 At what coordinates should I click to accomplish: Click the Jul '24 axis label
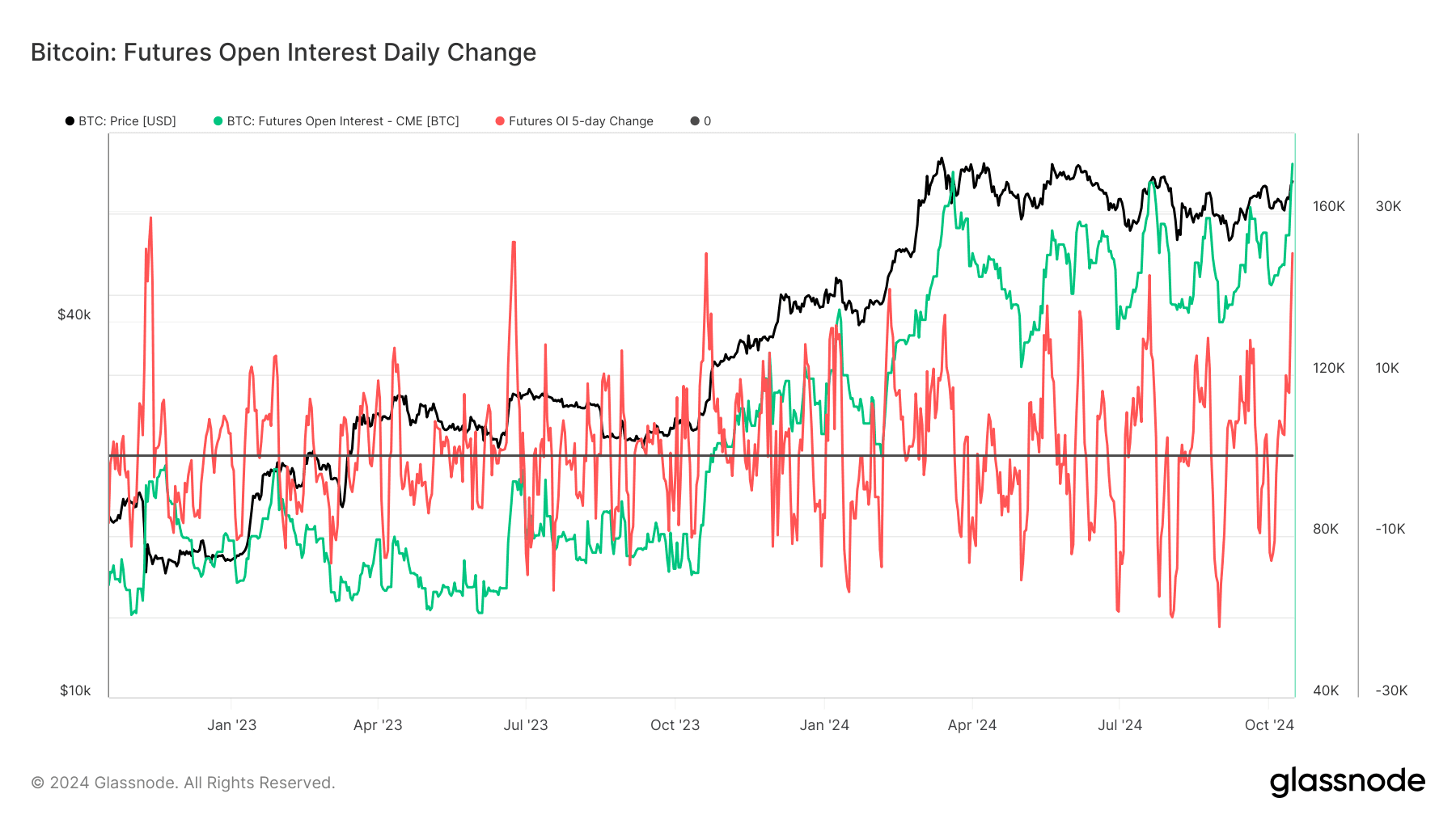click(1120, 725)
